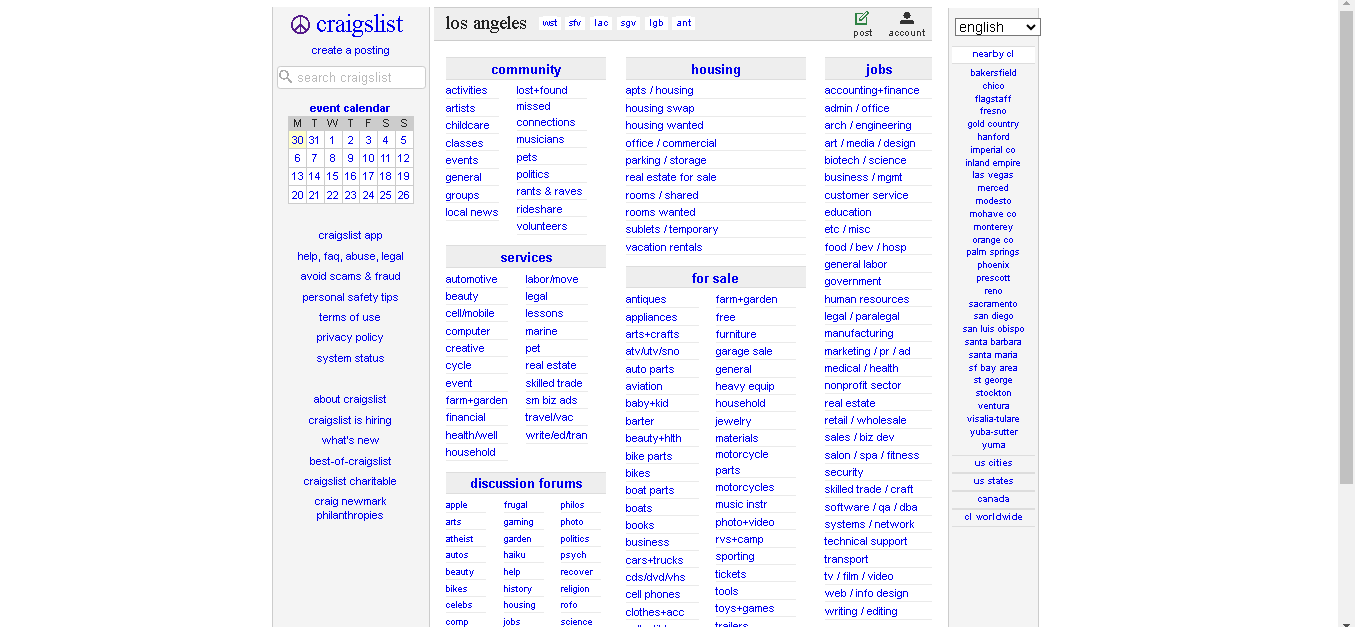Screen dimensions: 1355x627
Task: Click the search craigslist input field
Action: pos(351,77)
